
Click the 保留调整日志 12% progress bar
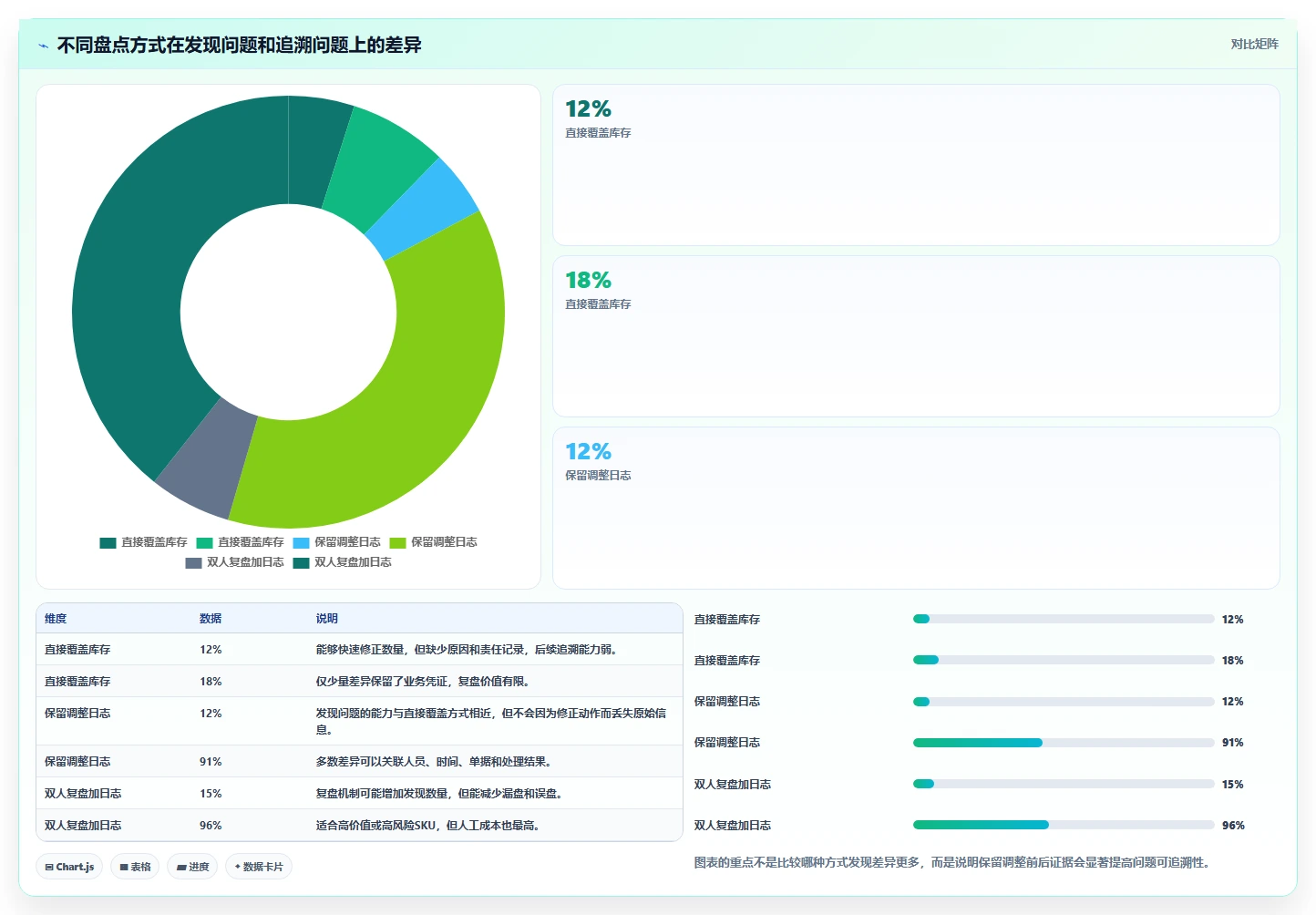point(1064,702)
